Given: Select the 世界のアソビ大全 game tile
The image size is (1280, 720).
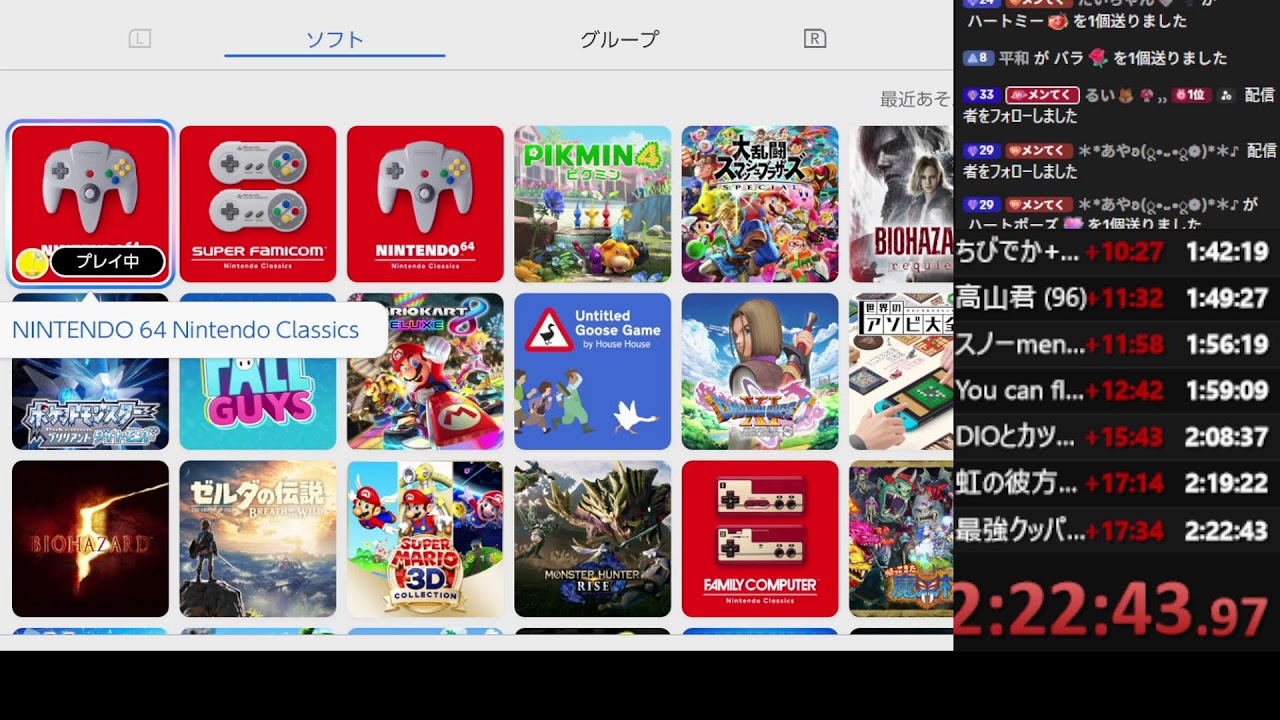Looking at the screenshot, I should pos(901,371).
